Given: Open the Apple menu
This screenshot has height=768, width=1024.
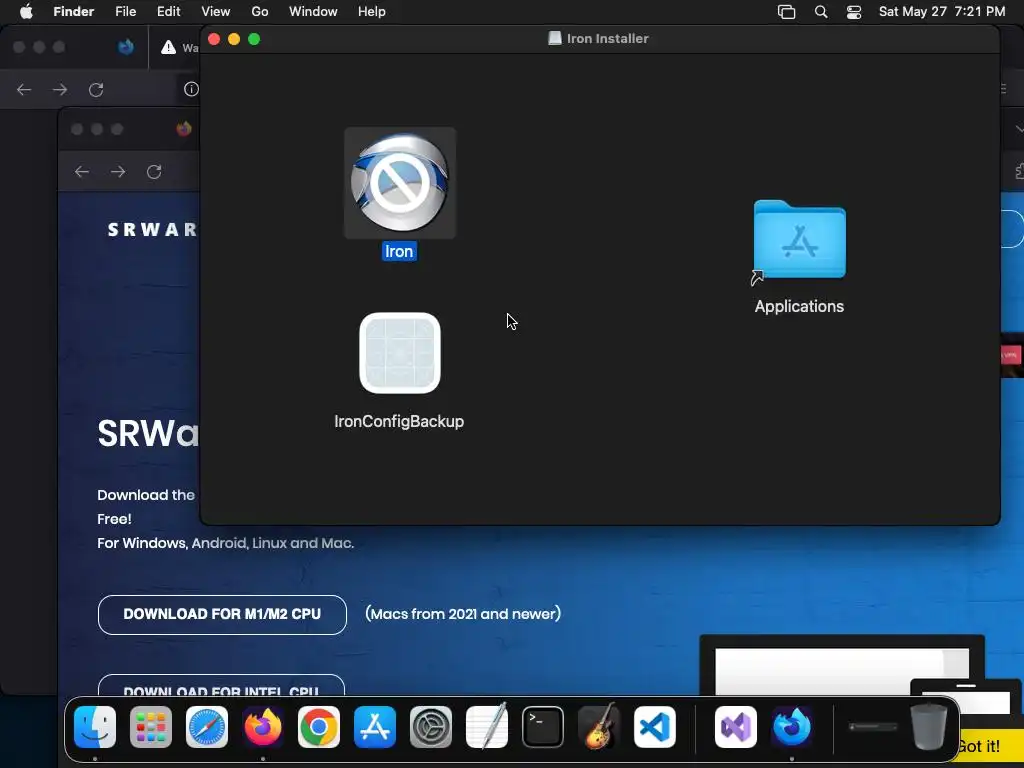Looking at the screenshot, I should tap(26, 12).
